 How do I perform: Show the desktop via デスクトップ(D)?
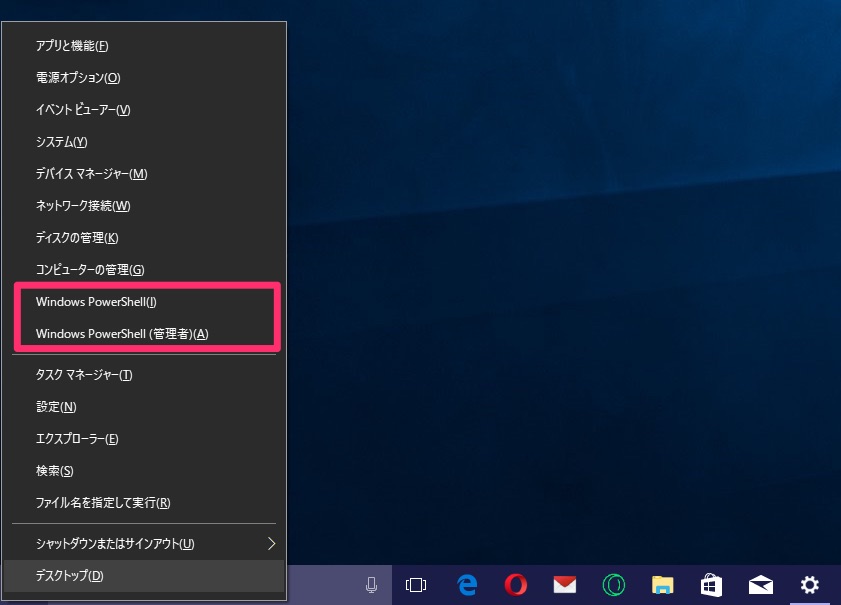point(144,576)
